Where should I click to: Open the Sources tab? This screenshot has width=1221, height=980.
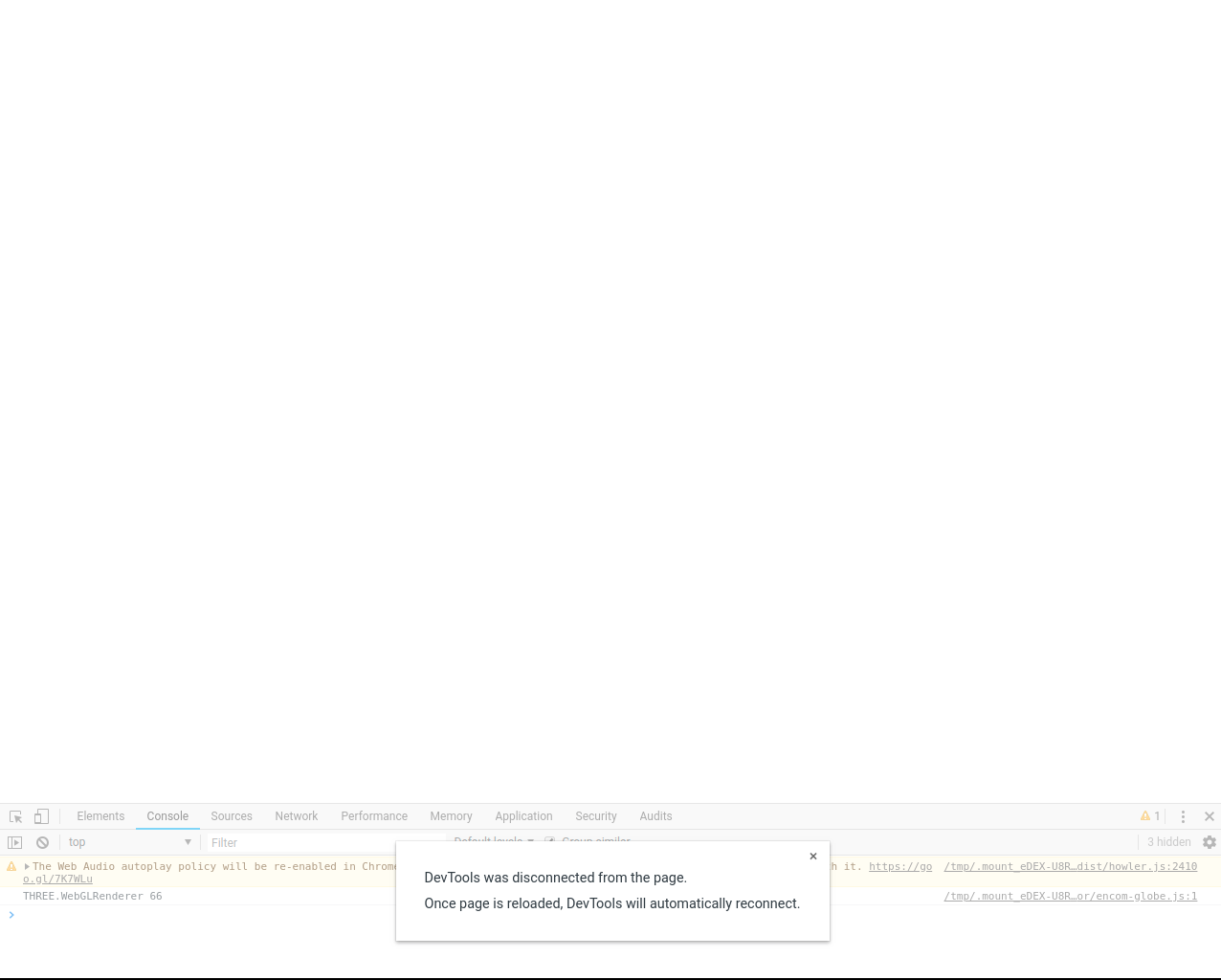(232, 816)
